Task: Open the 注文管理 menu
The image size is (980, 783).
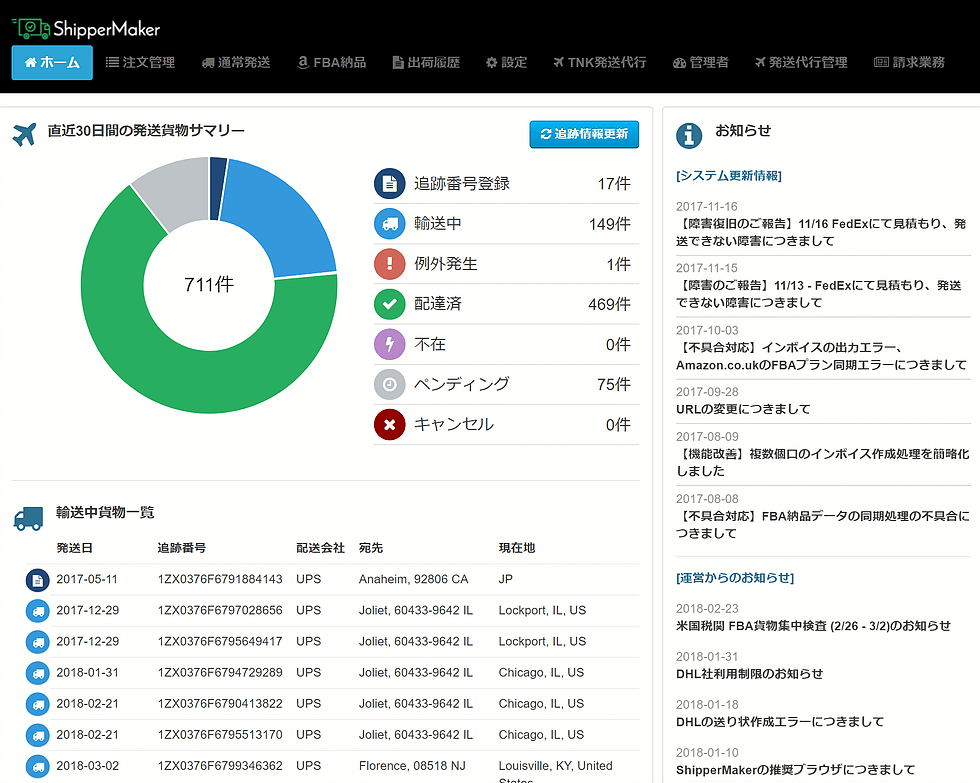Action: (x=140, y=62)
